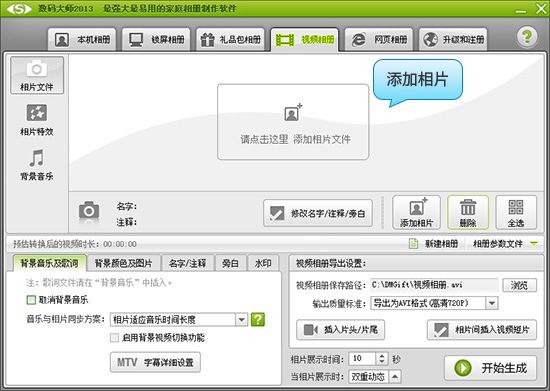Open 相片特效 effects panel
Viewport: 550px width, 391px height.
click(37, 120)
